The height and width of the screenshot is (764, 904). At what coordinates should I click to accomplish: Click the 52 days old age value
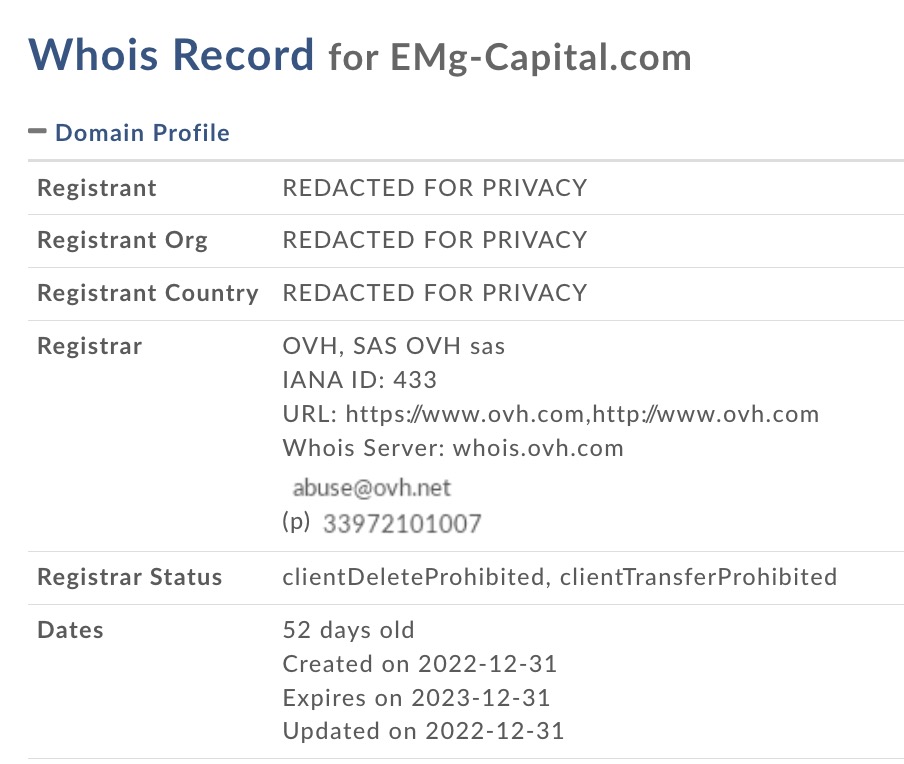point(347,630)
